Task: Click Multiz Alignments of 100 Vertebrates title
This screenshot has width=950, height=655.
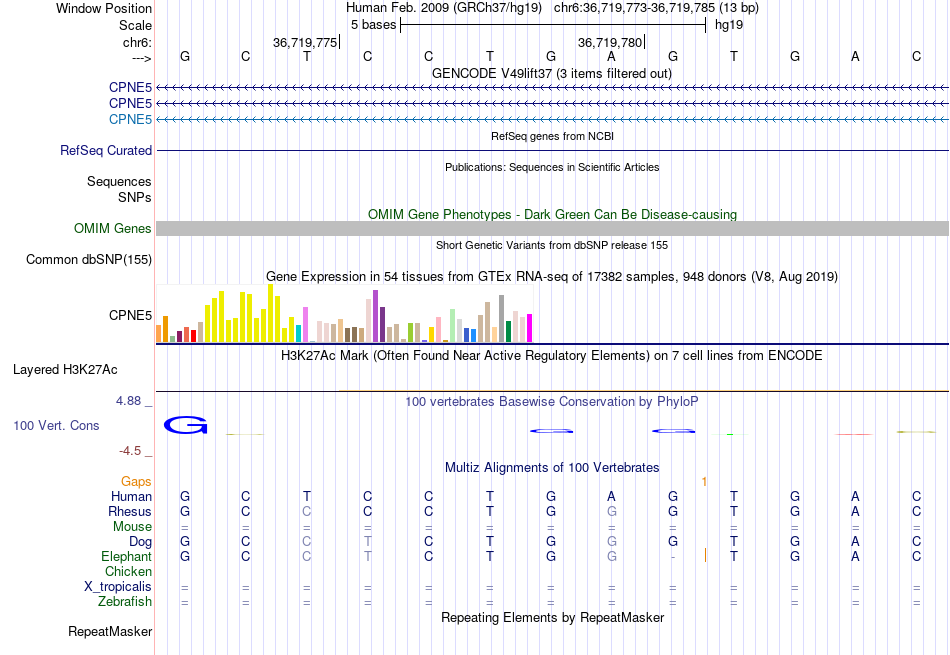Action: point(552,468)
